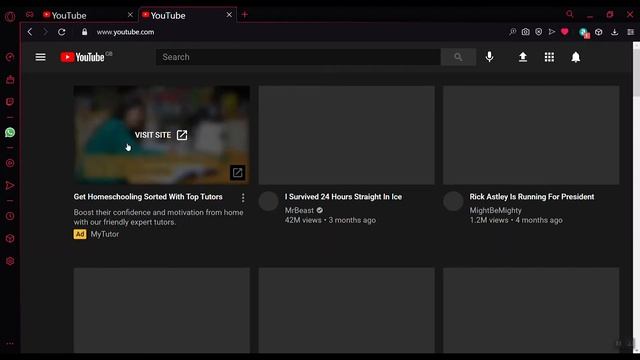Open the GX Corner controller icon
Viewport: 640px width, 360px height.
(30, 15)
